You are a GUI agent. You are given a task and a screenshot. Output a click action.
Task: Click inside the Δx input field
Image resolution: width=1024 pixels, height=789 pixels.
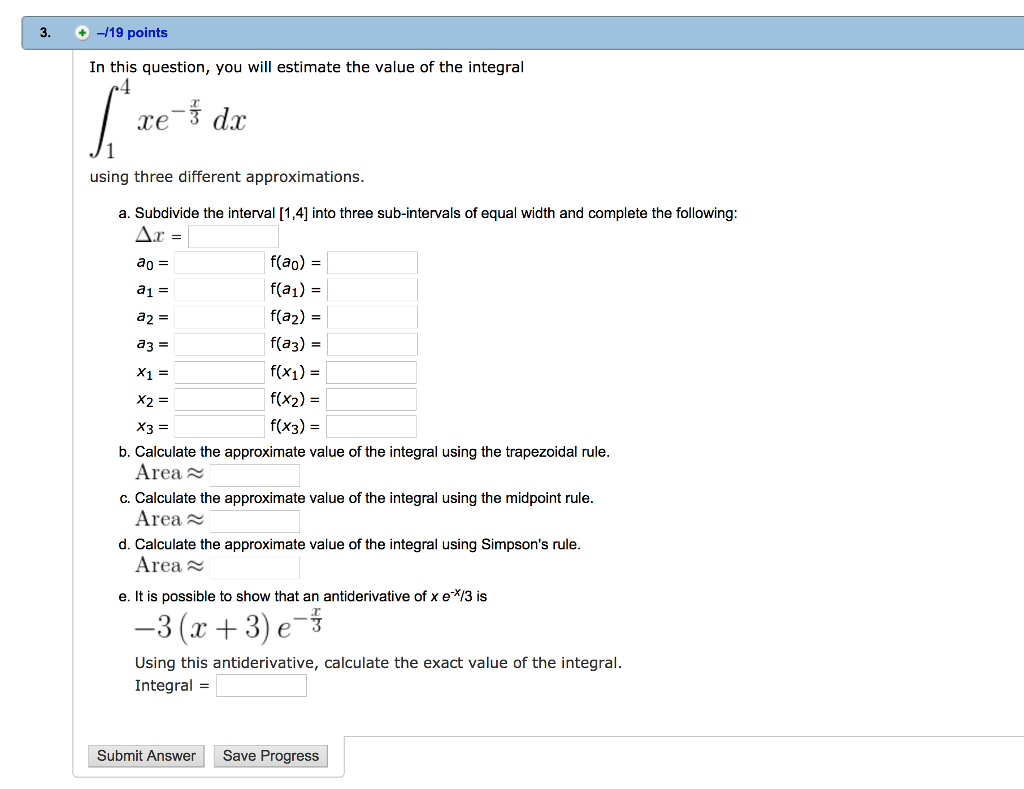coord(233,236)
